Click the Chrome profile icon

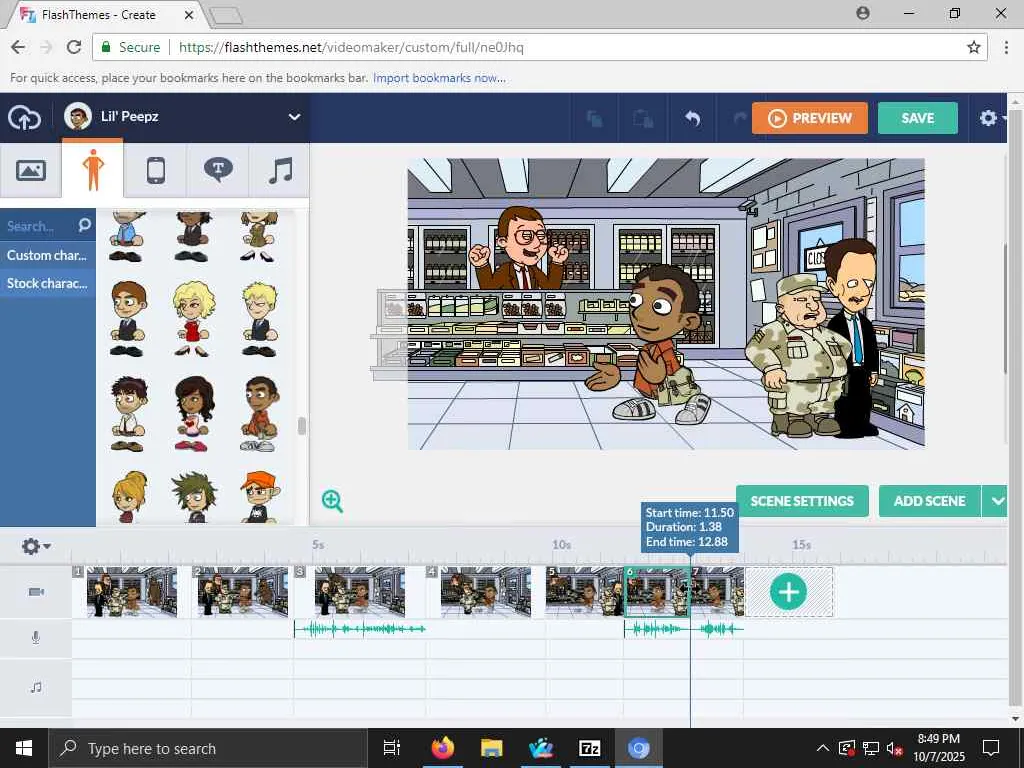(863, 13)
